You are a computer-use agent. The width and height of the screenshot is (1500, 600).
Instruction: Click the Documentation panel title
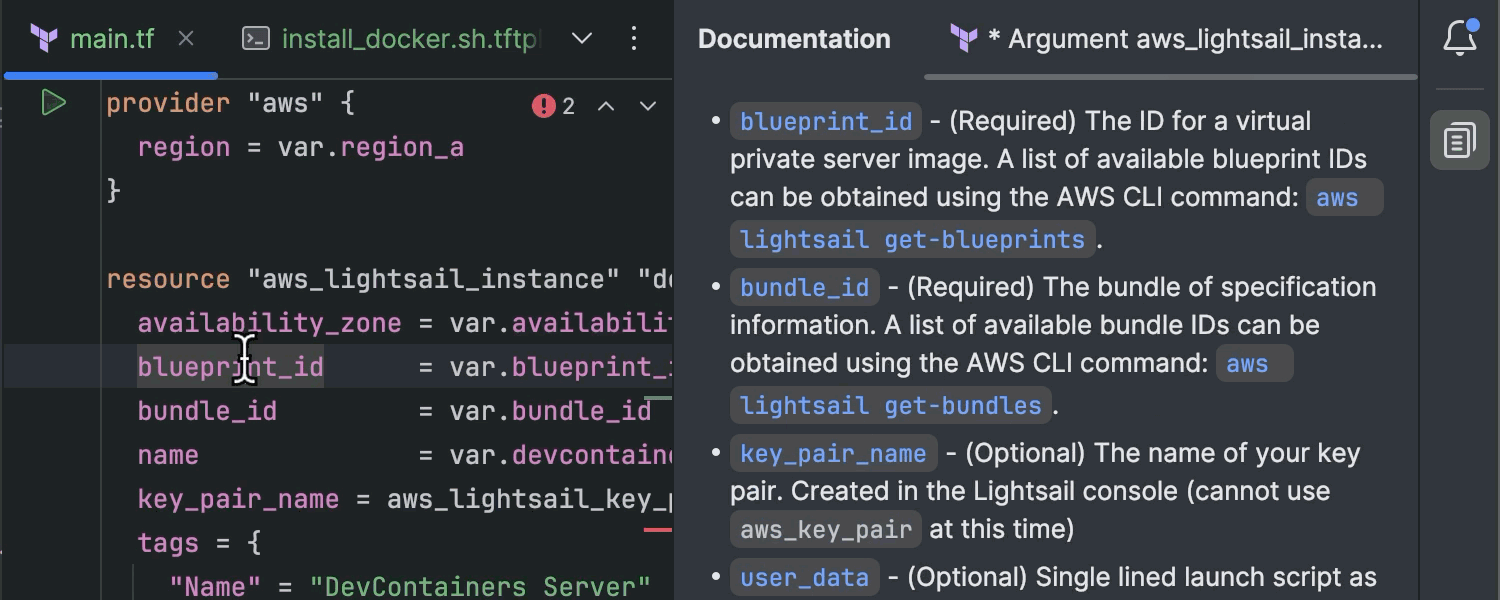pyautogui.click(x=794, y=39)
